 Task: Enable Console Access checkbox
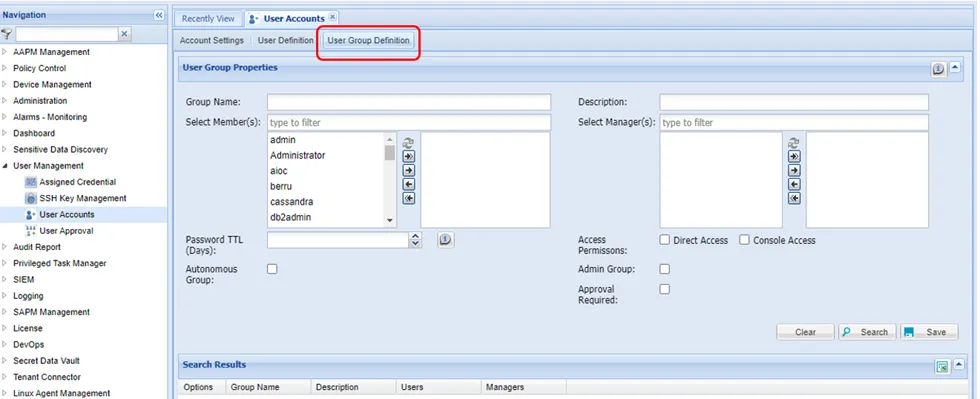744,240
